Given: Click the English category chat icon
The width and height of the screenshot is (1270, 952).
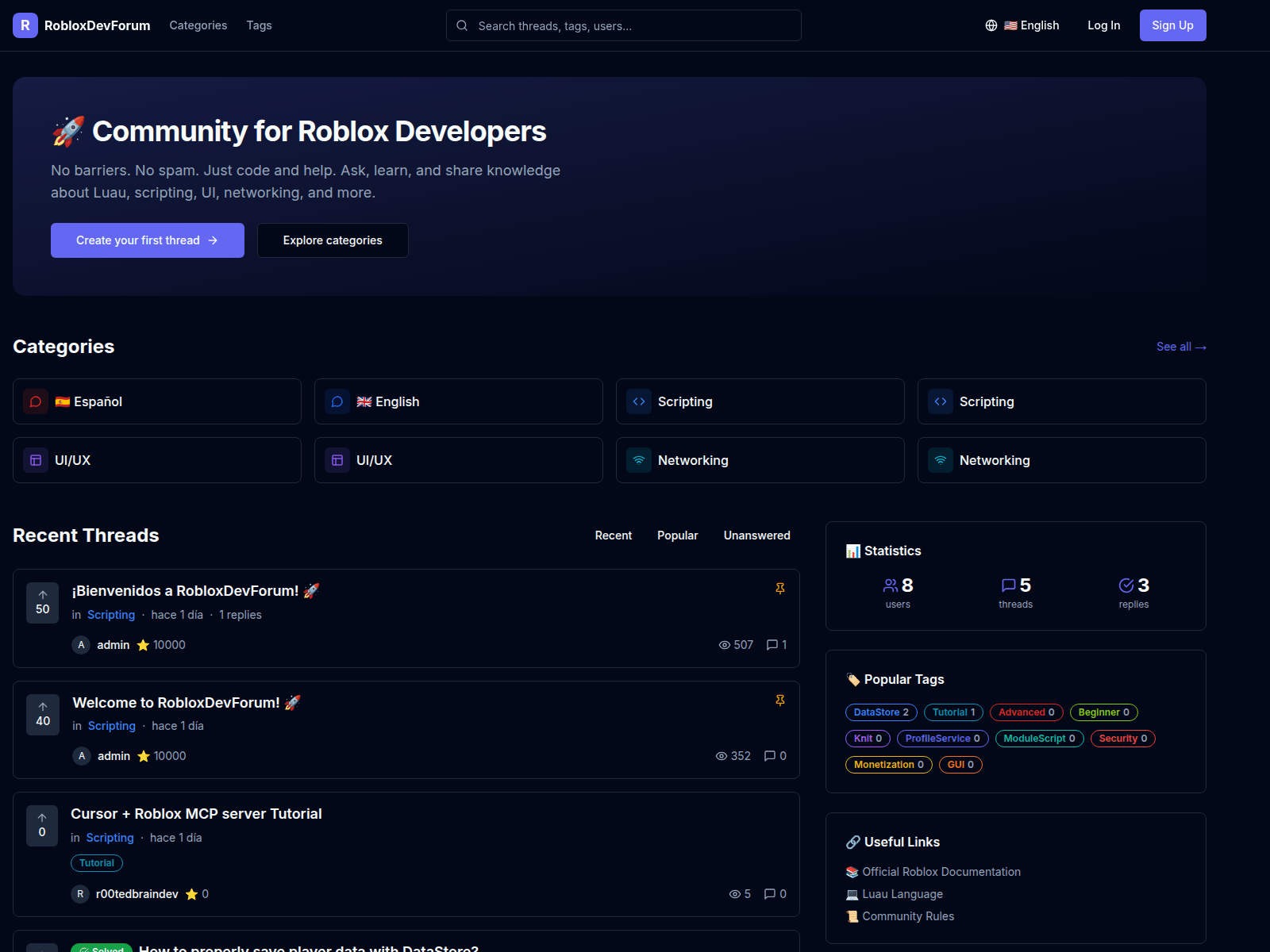Looking at the screenshot, I should [337, 401].
